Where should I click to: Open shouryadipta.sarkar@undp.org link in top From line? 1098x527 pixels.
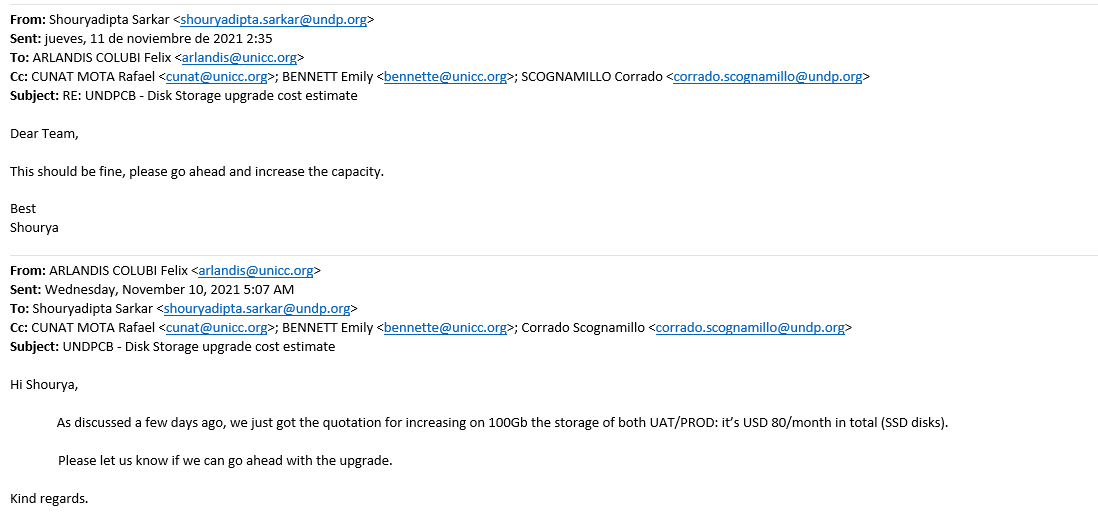273,20
